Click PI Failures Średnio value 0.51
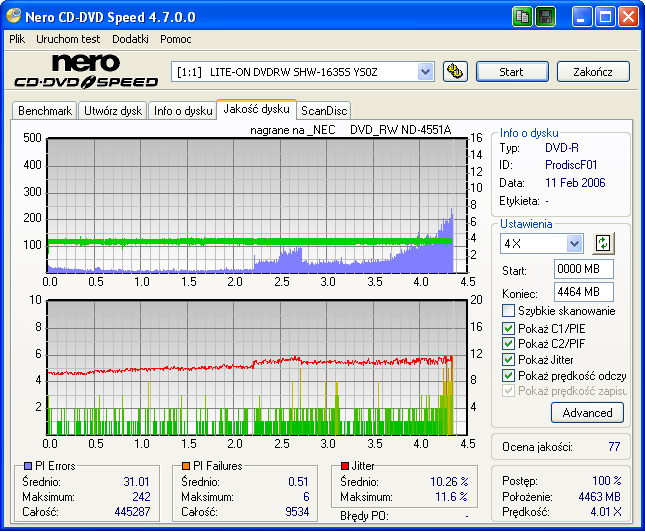This screenshot has height=531, width=645. coord(298,481)
